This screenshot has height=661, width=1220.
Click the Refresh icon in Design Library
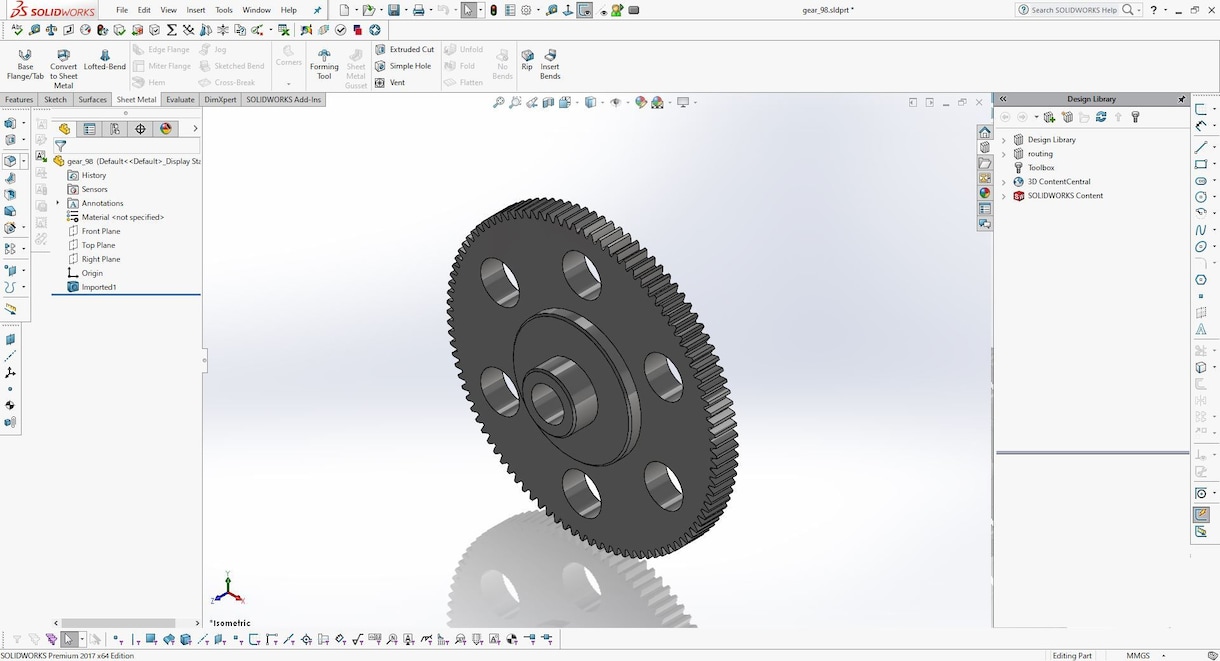click(x=1101, y=117)
